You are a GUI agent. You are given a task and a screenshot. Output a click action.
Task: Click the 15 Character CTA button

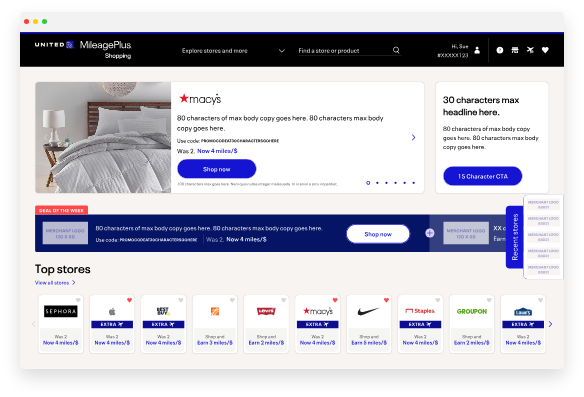(482, 176)
